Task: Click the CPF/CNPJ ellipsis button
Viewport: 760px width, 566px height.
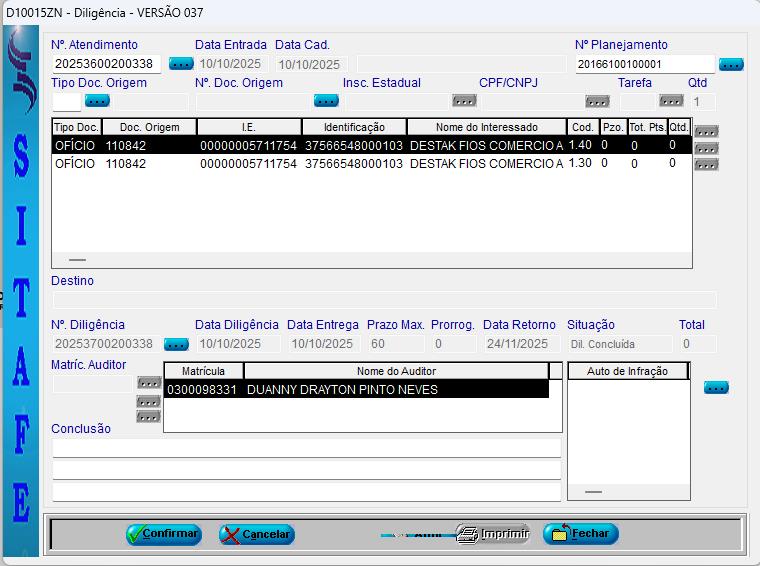Action: pos(597,101)
